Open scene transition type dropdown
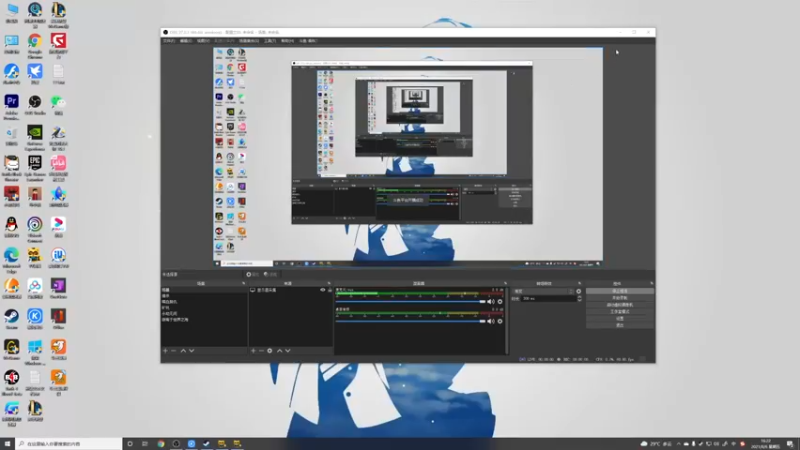 [x=543, y=291]
